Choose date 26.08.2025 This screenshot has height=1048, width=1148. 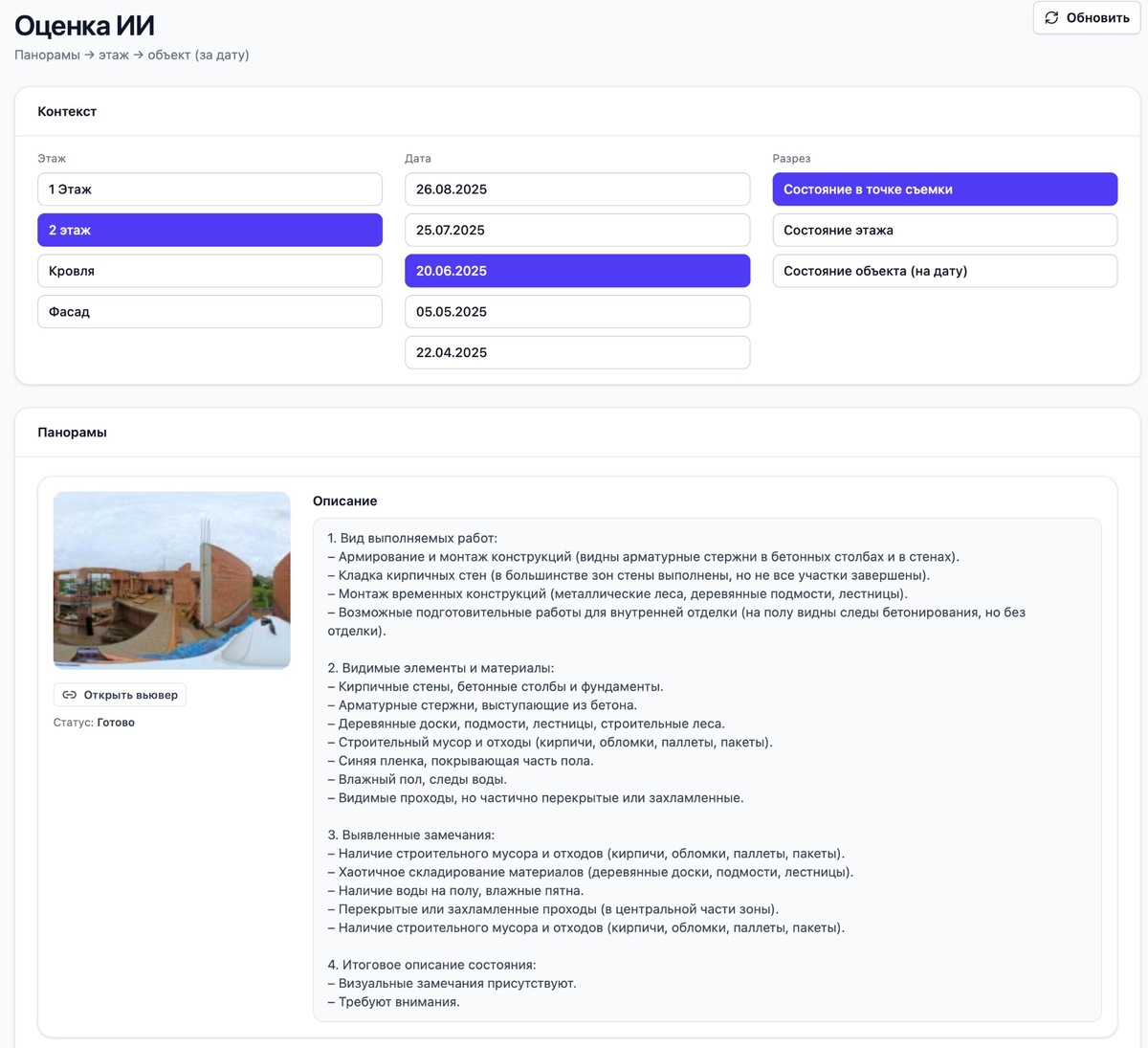click(577, 190)
